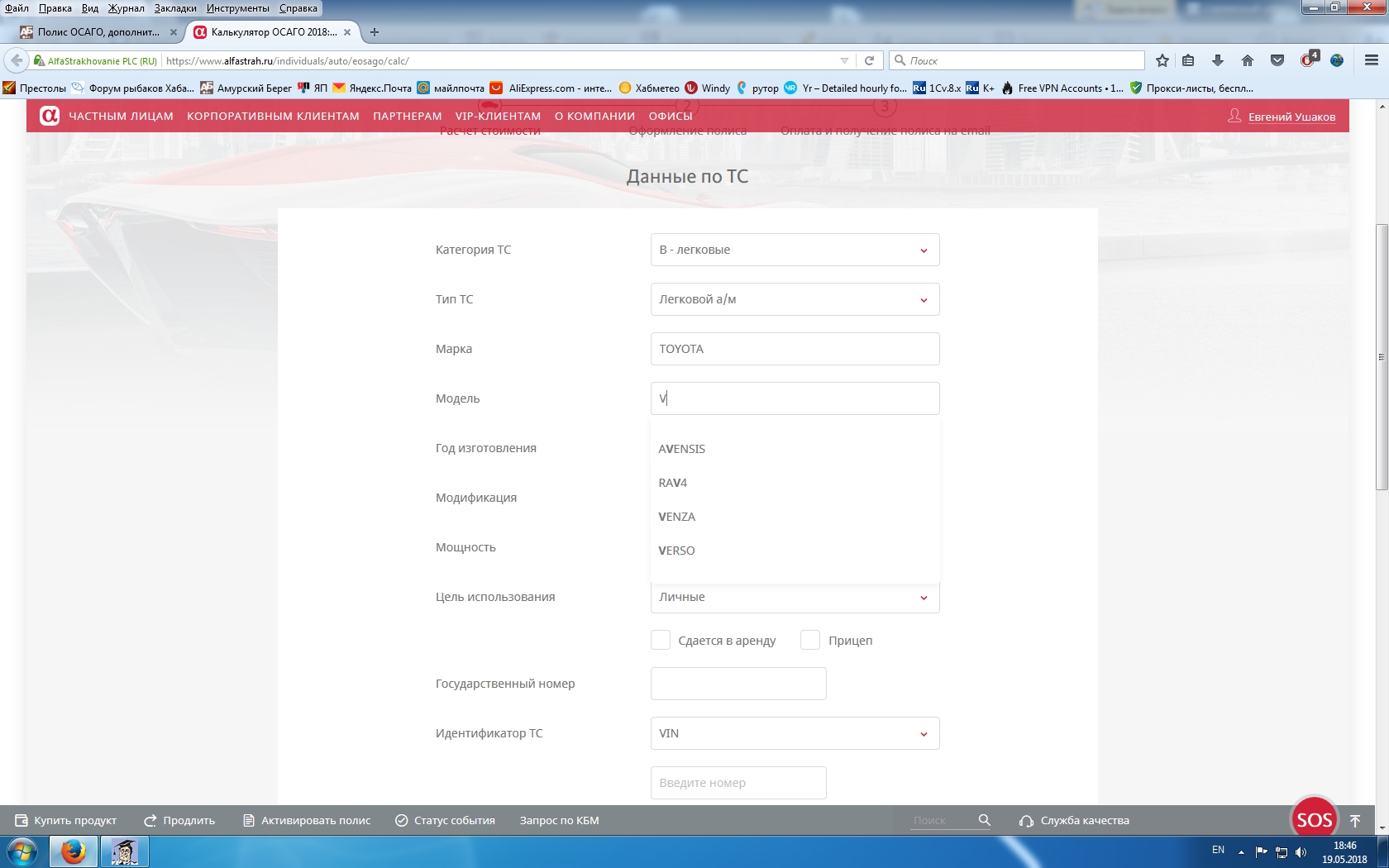
Task: Expand the 'Категория ТС' dropdown
Action: coord(795,250)
